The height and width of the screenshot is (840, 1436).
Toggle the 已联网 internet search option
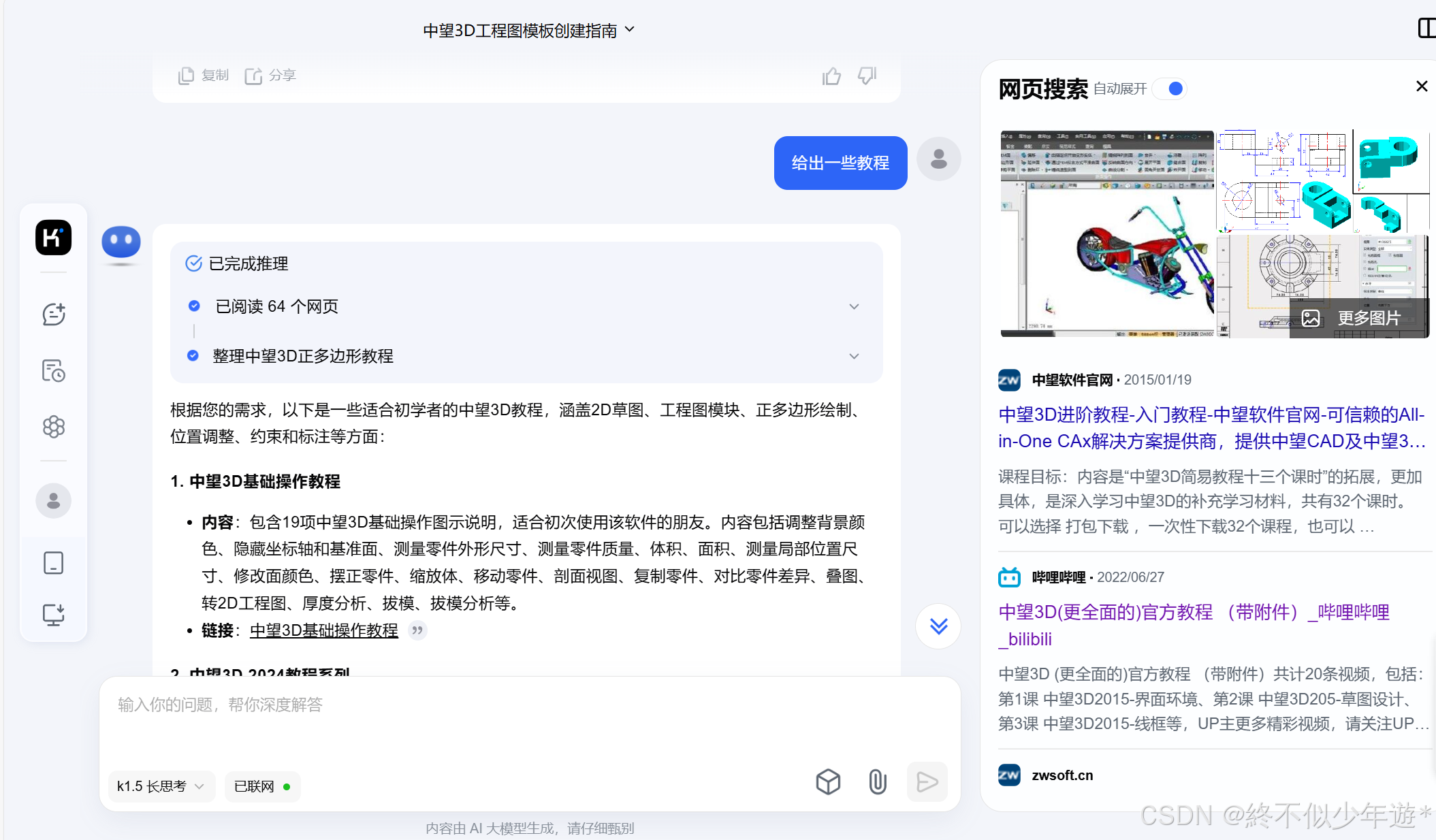click(x=262, y=786)
